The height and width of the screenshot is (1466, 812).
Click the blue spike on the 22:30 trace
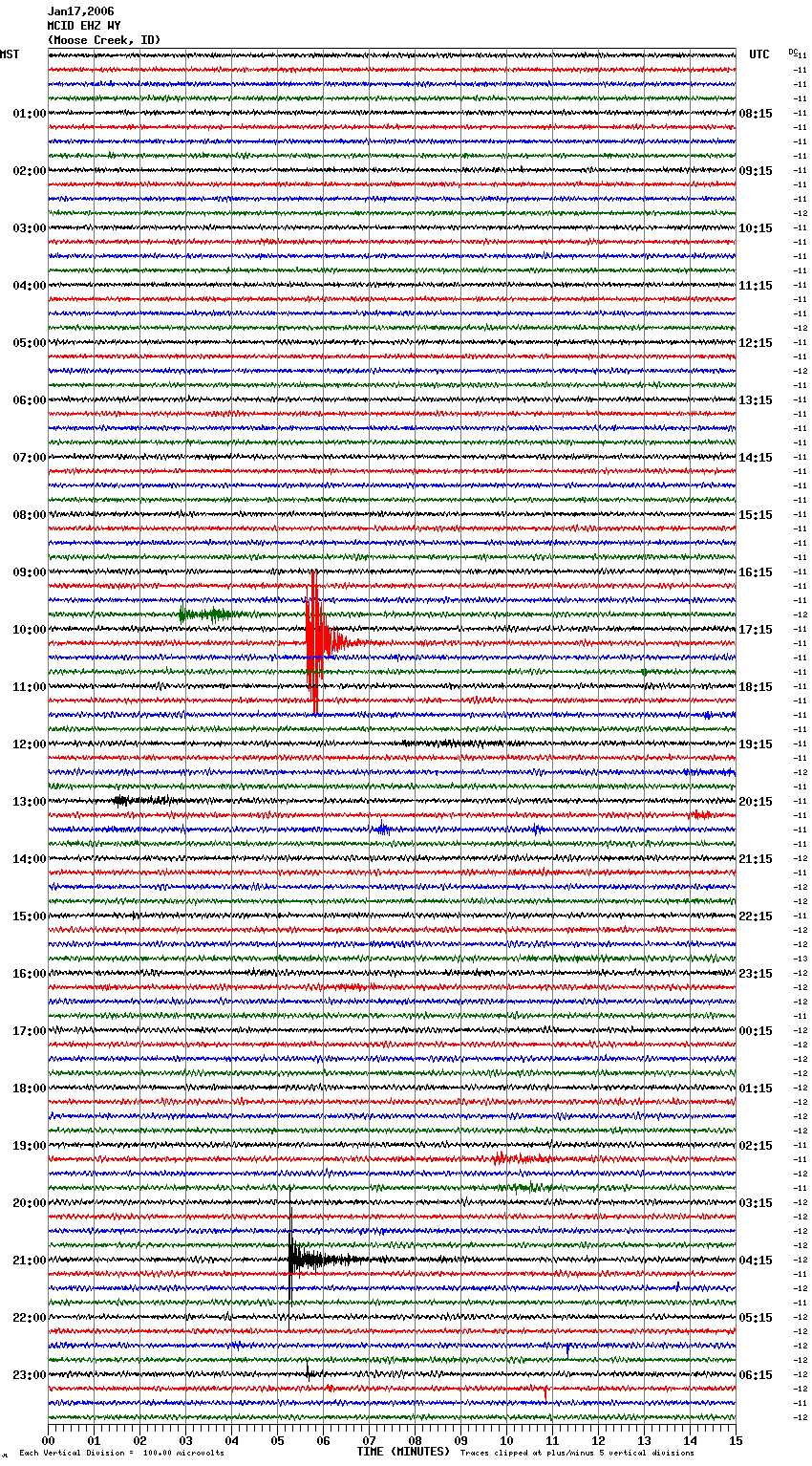(567, 1349)
